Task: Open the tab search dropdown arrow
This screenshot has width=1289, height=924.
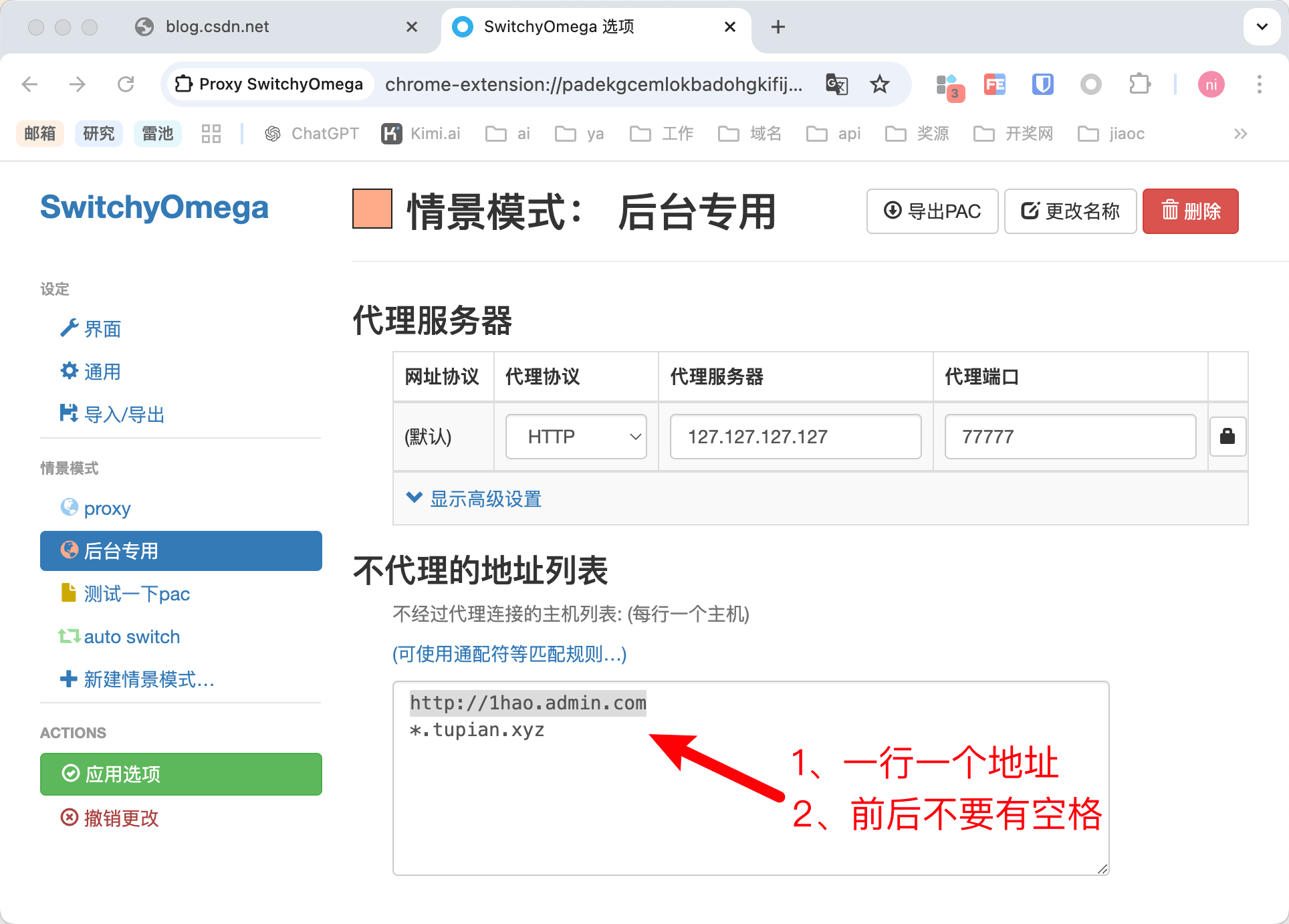Action: tap(1262, 27)
